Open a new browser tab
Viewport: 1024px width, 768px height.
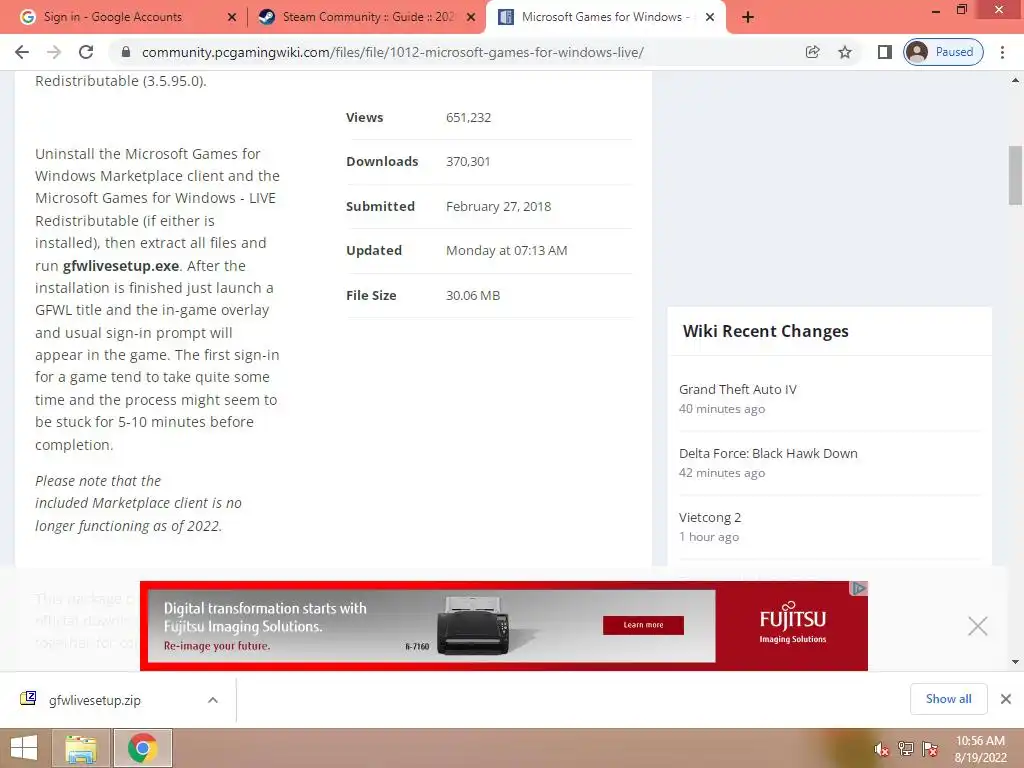[748, 17]
